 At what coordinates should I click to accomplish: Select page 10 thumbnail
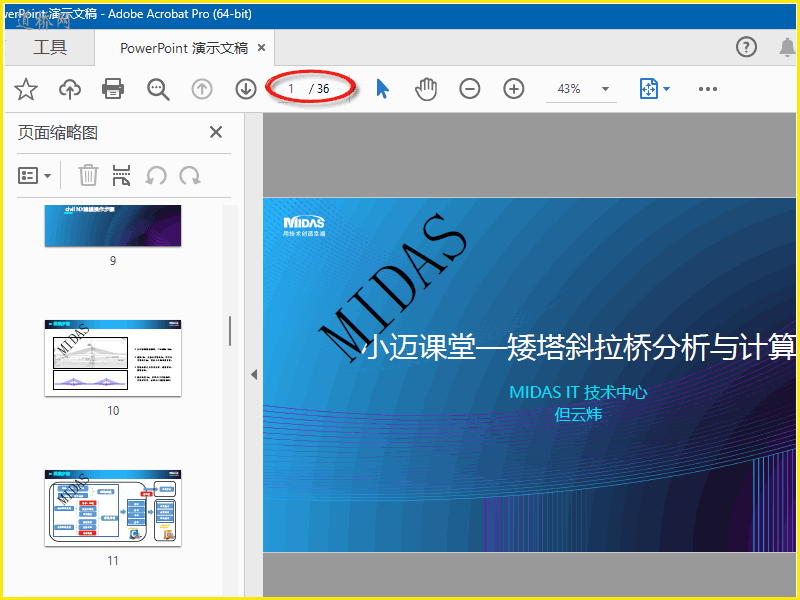pyautogui.click(x=113, y=358)
